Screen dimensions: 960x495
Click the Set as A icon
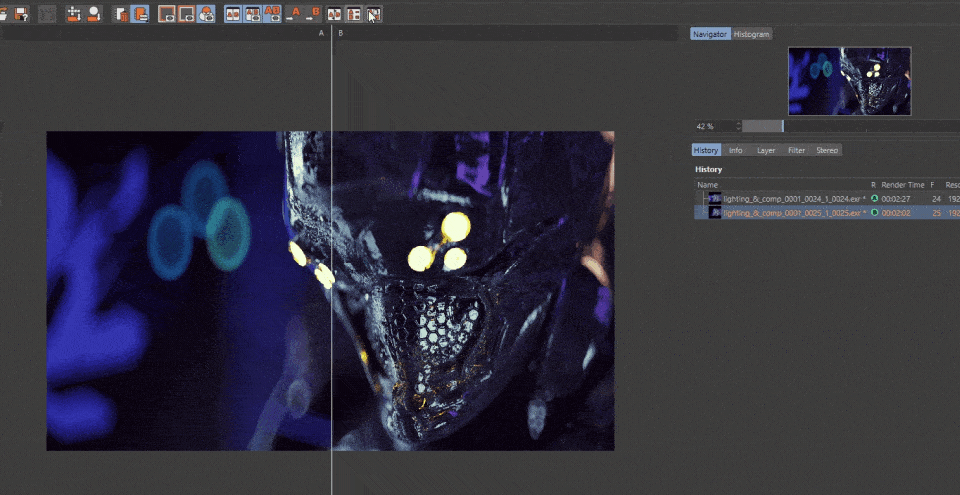pos(294,13)
